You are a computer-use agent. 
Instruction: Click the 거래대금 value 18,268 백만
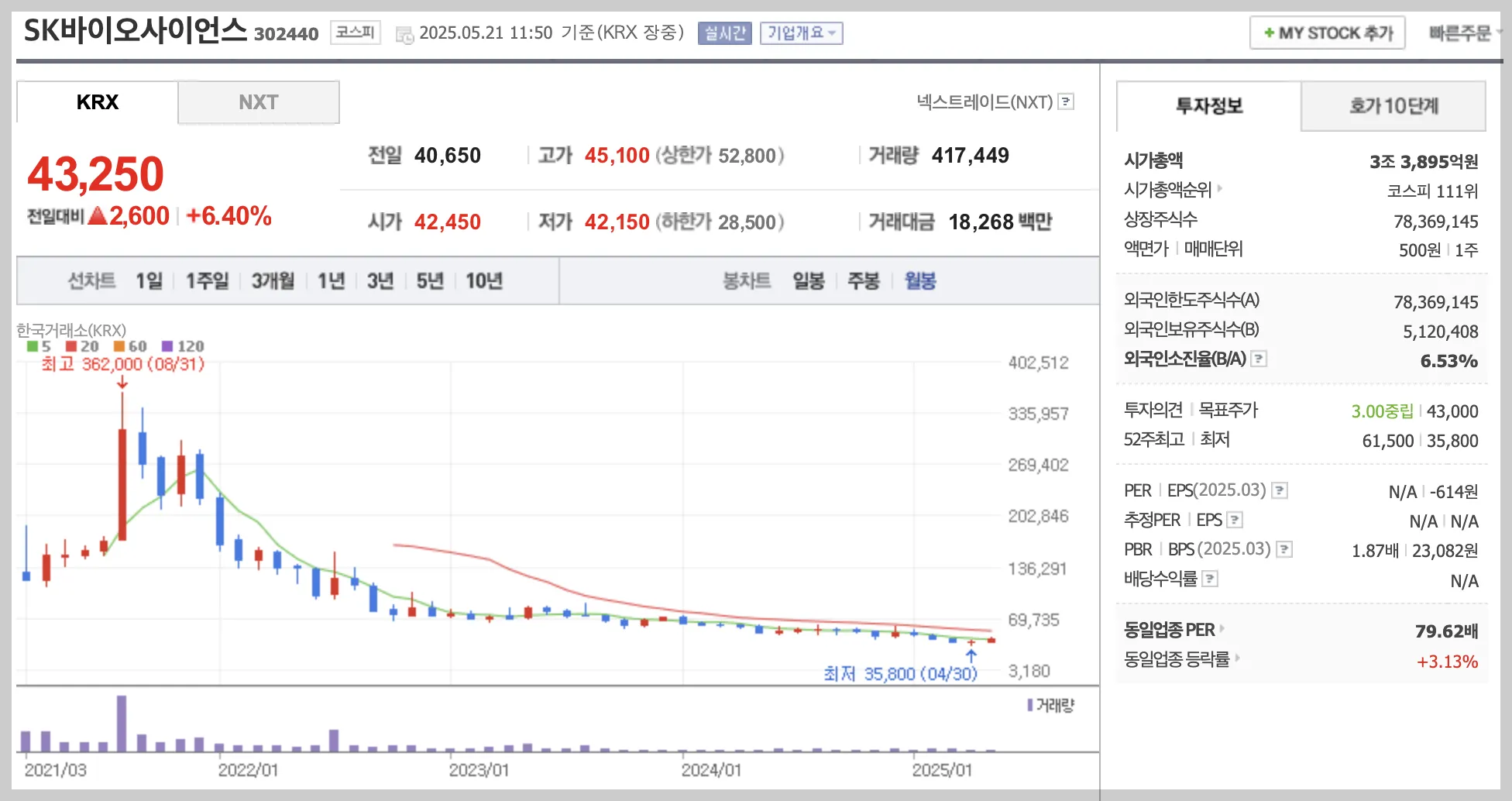coord(1000,222)
